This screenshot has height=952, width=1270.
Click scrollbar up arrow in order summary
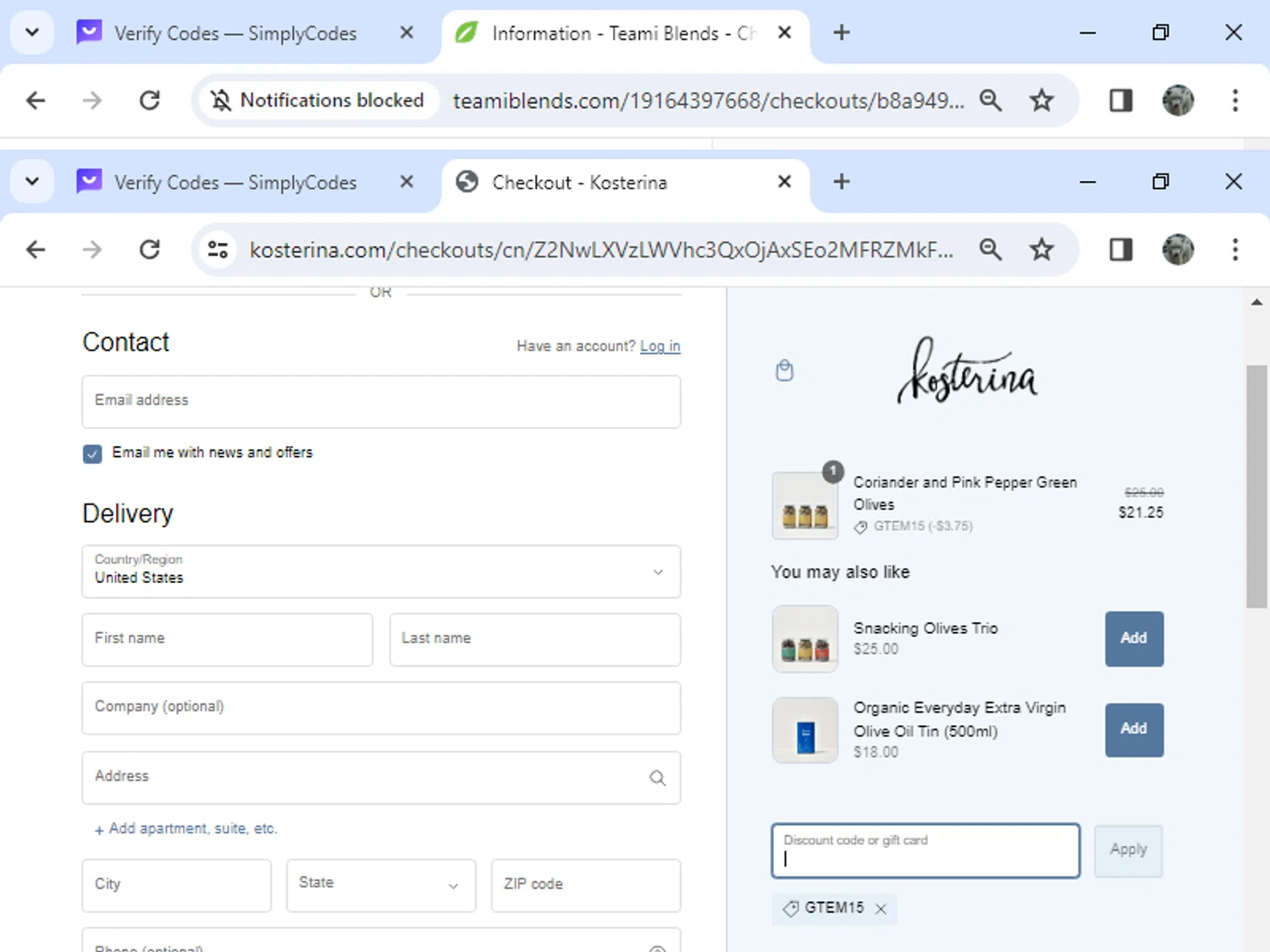click(x=1256, y=301)
